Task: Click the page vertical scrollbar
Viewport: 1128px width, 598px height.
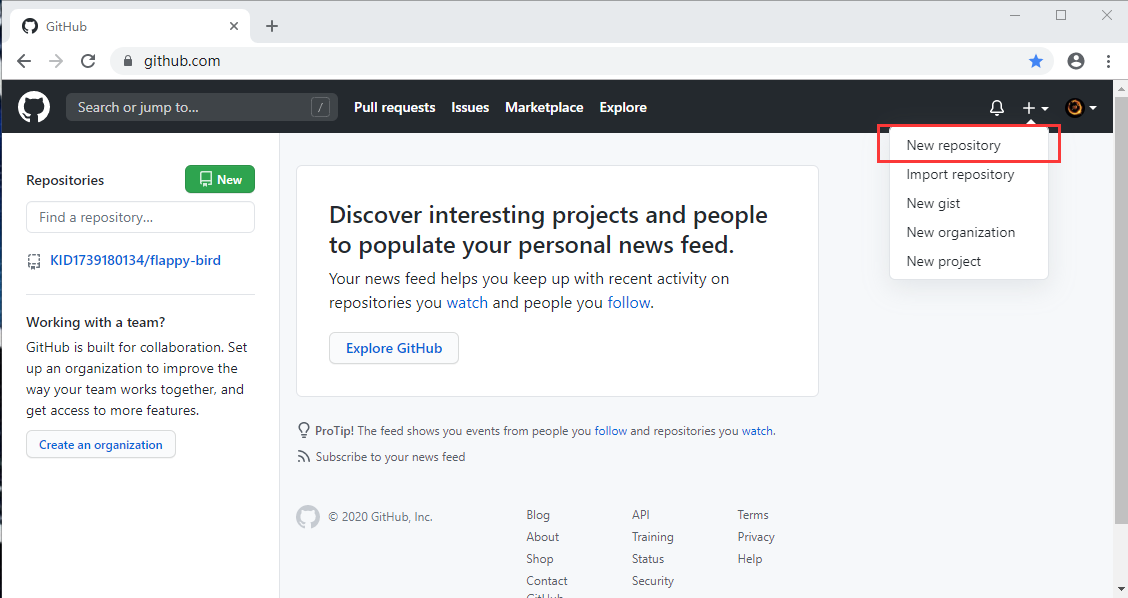Action: click(1121, 309)
